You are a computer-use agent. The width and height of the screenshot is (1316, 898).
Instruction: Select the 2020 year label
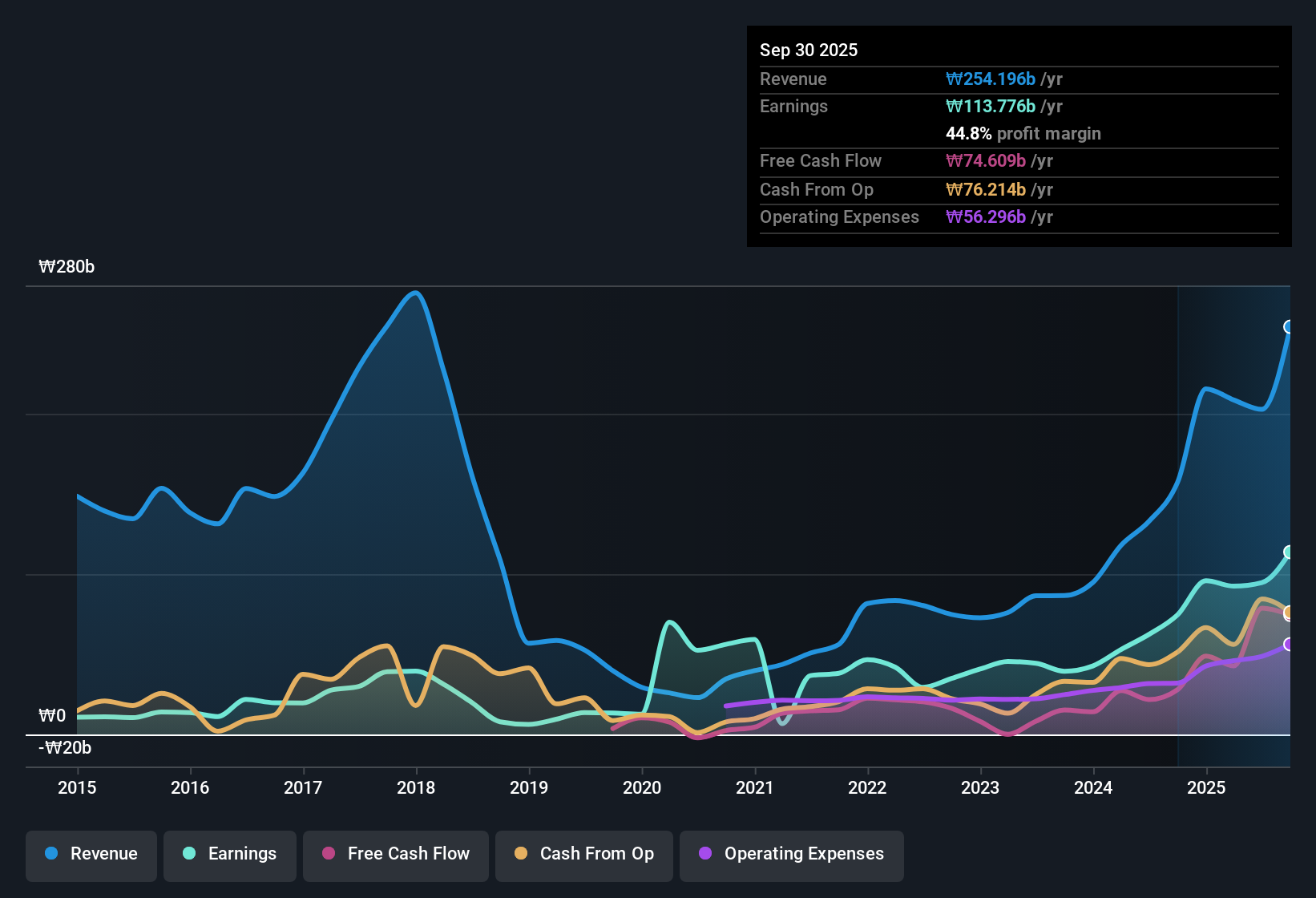pos(642,788)
